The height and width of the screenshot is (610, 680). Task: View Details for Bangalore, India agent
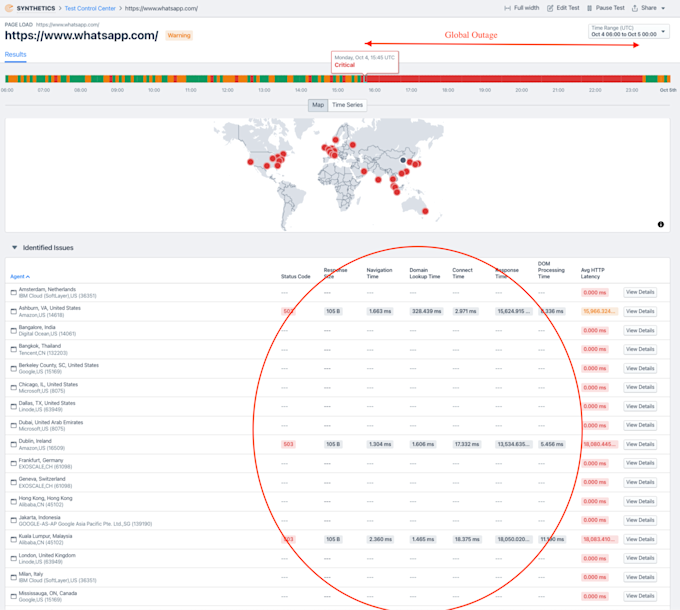(x=640, y=330)
